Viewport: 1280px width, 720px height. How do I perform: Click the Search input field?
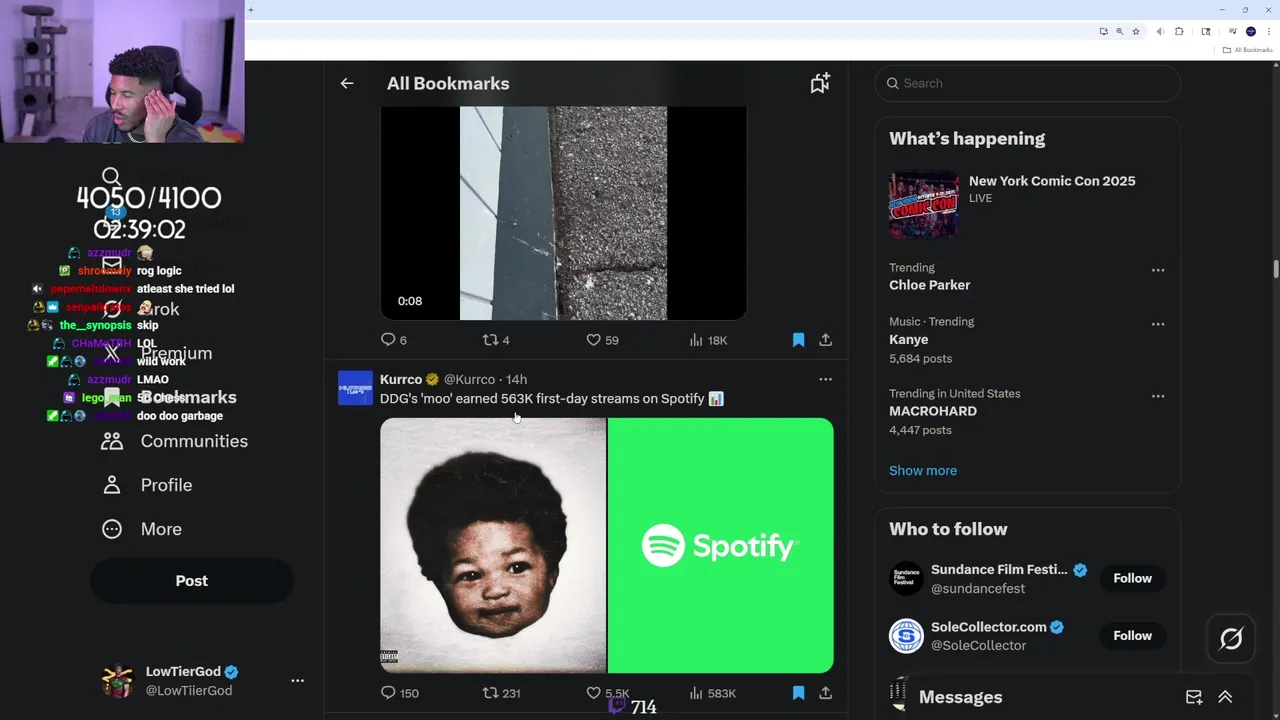click(1028, 83)
